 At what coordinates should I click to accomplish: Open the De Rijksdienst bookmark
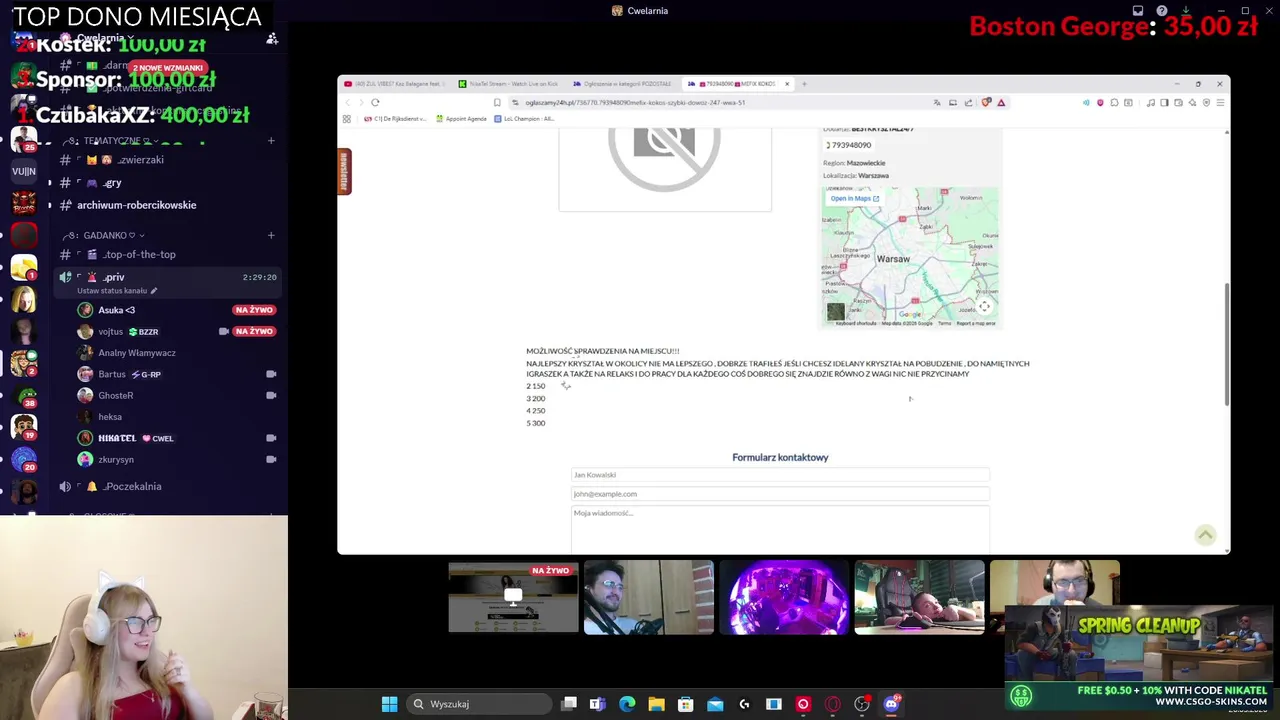click(395, 119)
